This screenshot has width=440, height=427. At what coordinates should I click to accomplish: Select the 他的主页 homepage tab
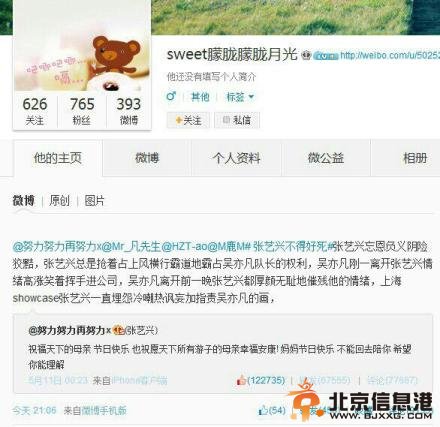[58, 158]
